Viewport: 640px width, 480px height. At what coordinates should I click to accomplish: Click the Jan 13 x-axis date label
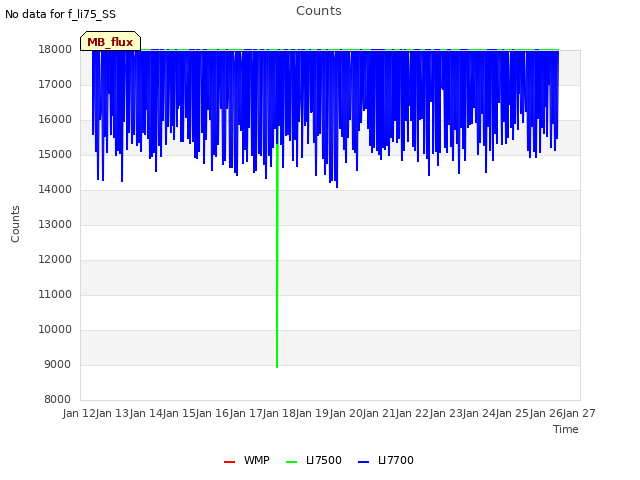113,413
